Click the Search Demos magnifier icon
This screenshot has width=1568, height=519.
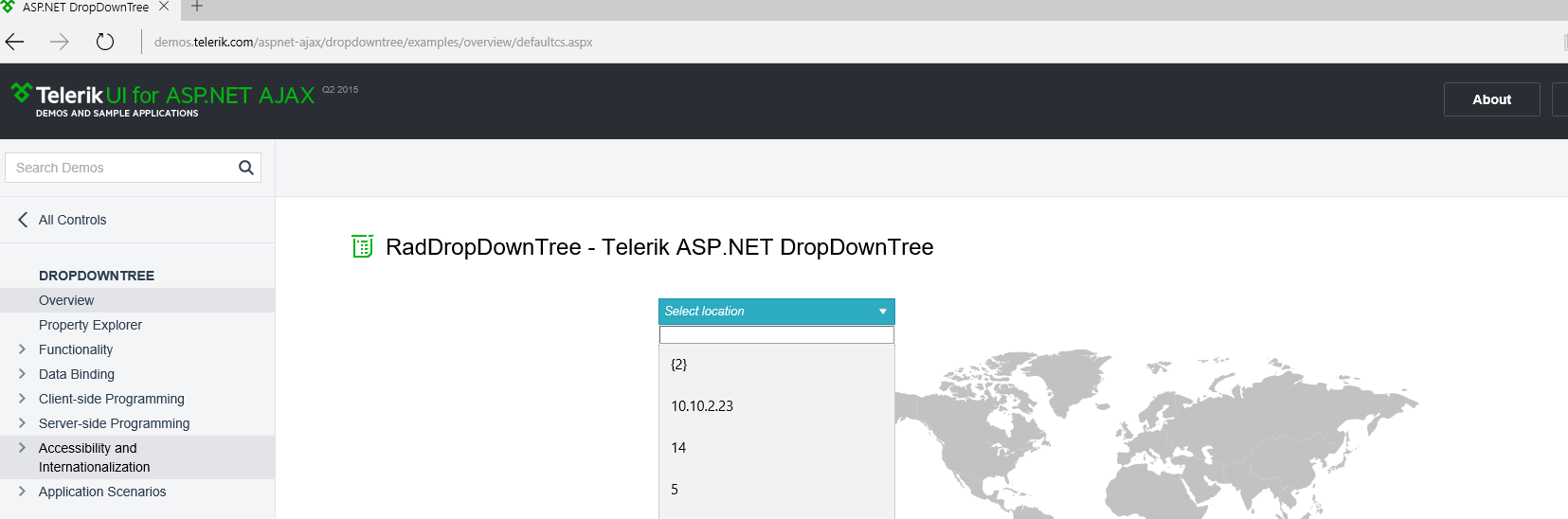point(246,168)
